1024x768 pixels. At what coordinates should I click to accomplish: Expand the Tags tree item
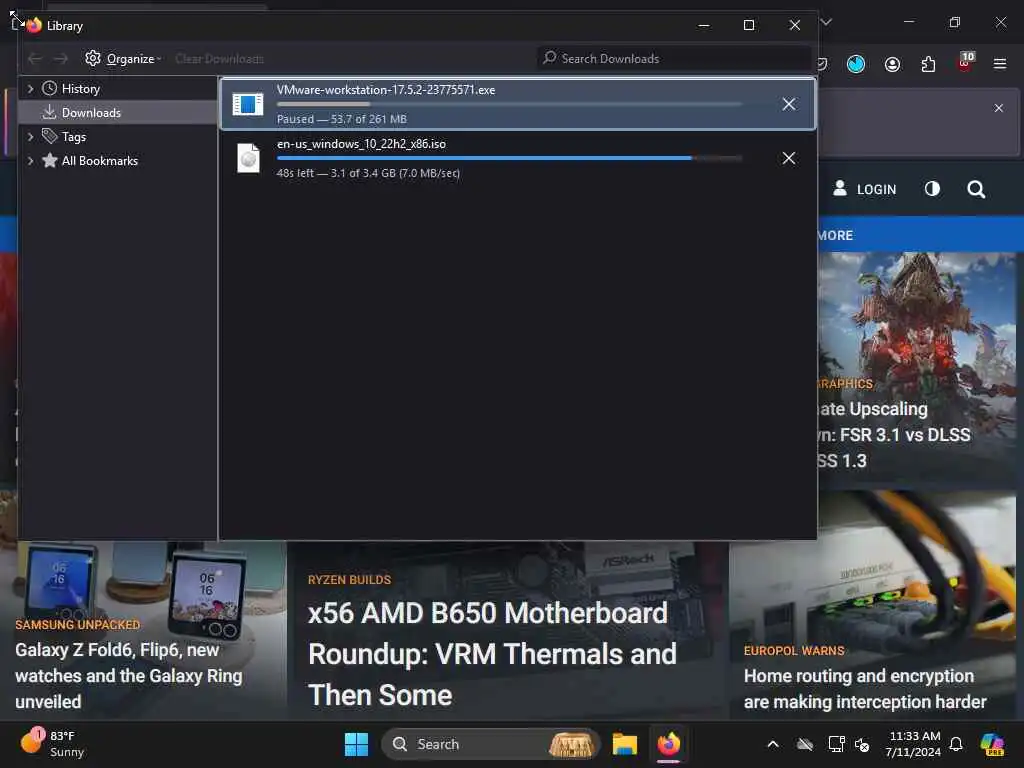(30, 136)
